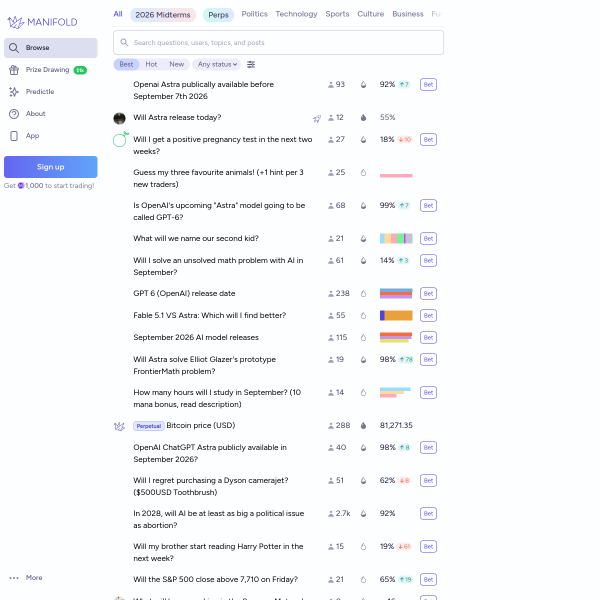Screen dimensions: 600x600
Task: Open the Bitcoin price (USD) market
Action: 201,426
